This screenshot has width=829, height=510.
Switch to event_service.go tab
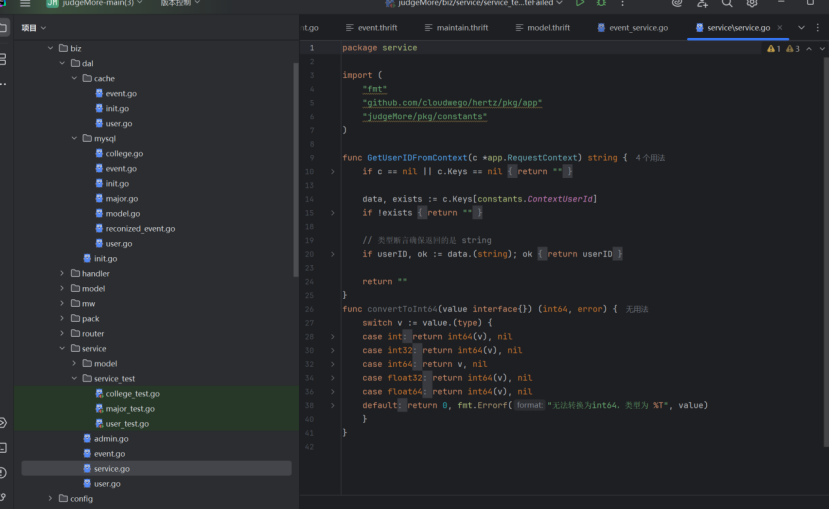click(x=633, y=27)
